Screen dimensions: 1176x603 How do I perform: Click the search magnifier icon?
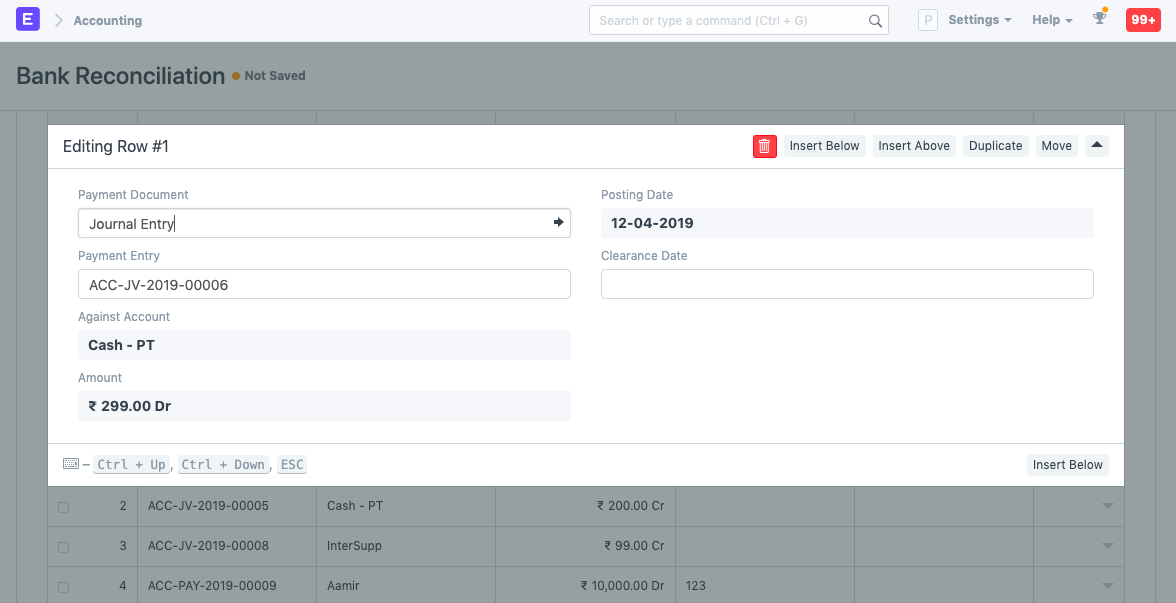pyautogui.click(x=875, y=20)
